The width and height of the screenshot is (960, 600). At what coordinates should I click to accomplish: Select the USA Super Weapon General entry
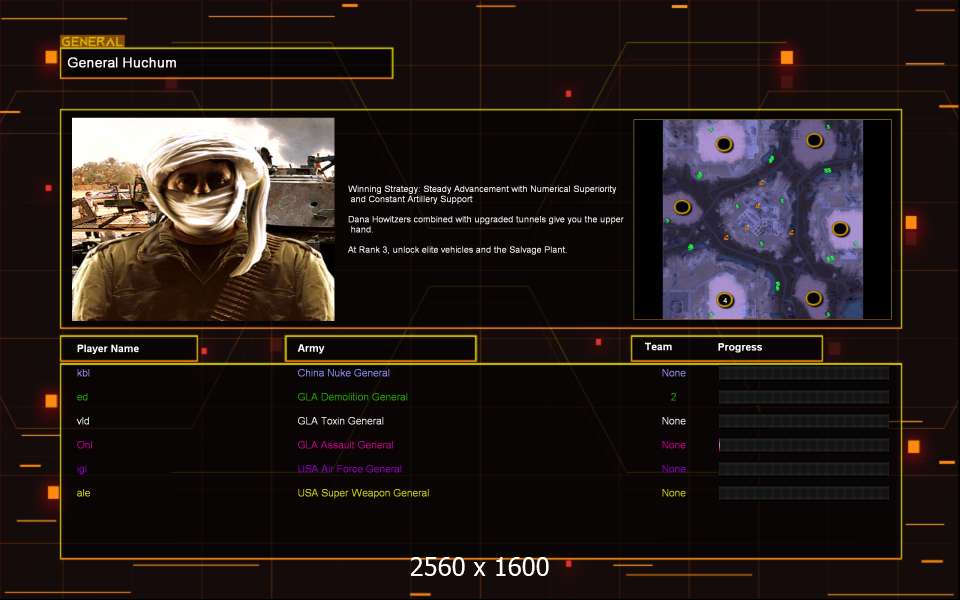[363, 493]
